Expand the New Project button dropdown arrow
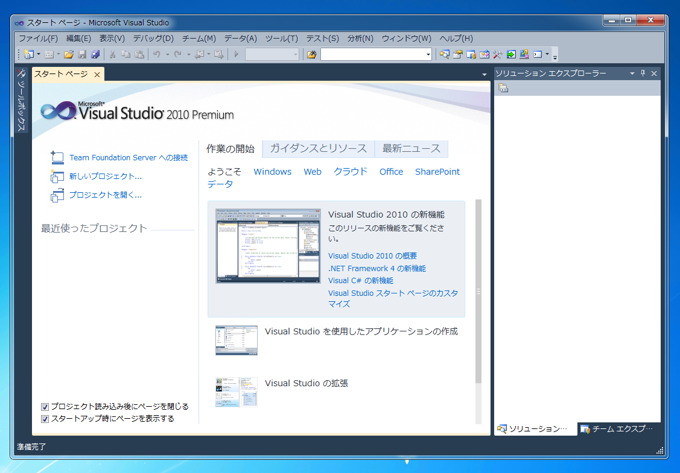This screenshot has height=473, width=680. (38, 54)
